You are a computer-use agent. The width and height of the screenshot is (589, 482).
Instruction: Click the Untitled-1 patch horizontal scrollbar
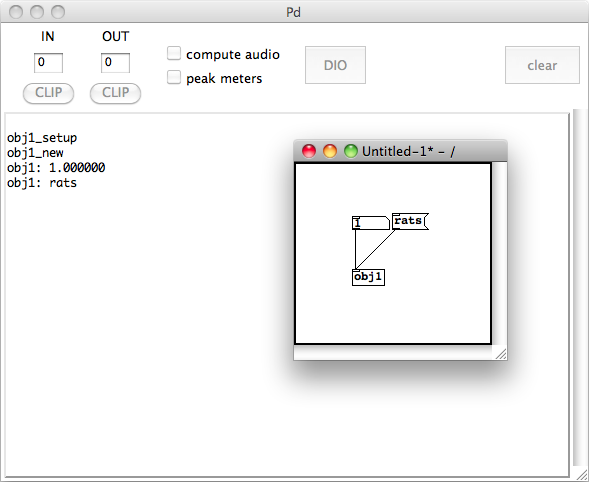pyautogui.click(x=393, y=352)
